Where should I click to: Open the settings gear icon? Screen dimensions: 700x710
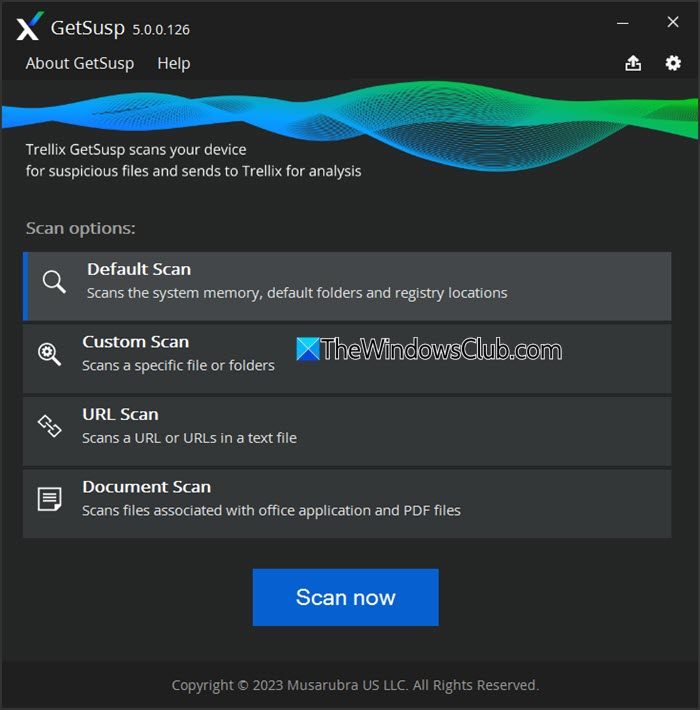(x=673, y=63)
